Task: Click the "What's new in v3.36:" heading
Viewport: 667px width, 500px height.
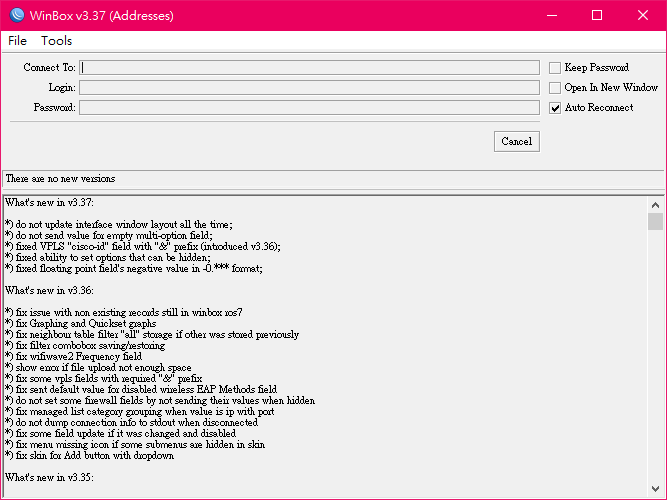Action: (x=49, y=291)
